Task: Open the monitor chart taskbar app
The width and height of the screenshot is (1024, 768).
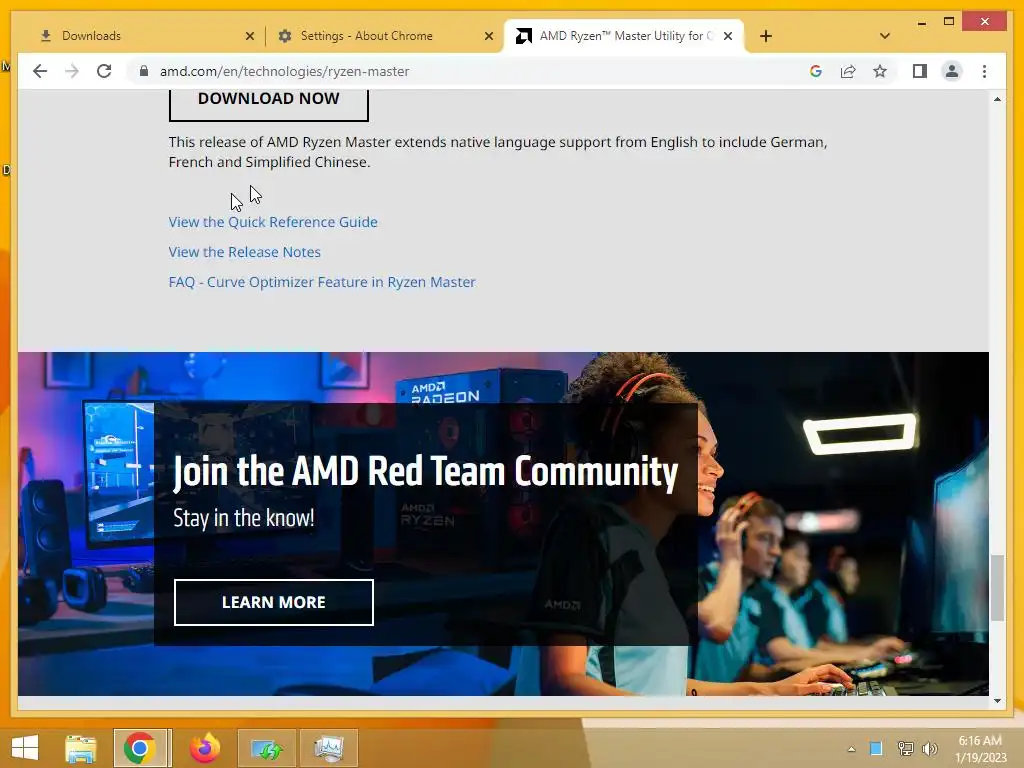Action: pyautogui.click(x=328, y=748)
